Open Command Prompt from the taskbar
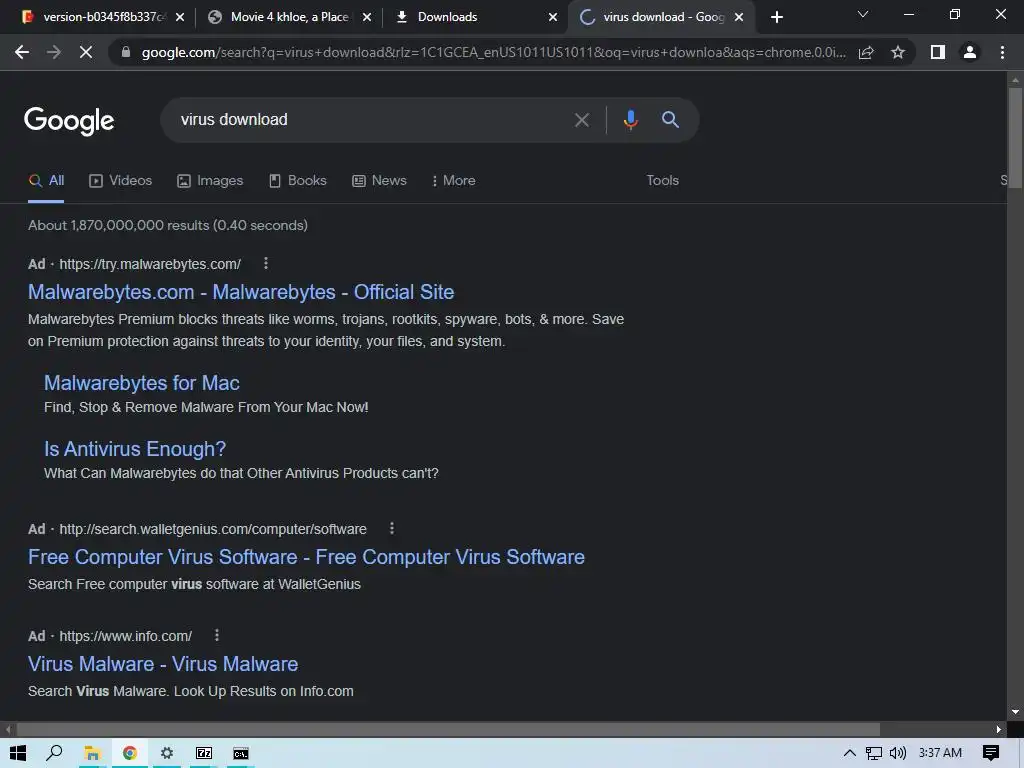 click(241, 753)
